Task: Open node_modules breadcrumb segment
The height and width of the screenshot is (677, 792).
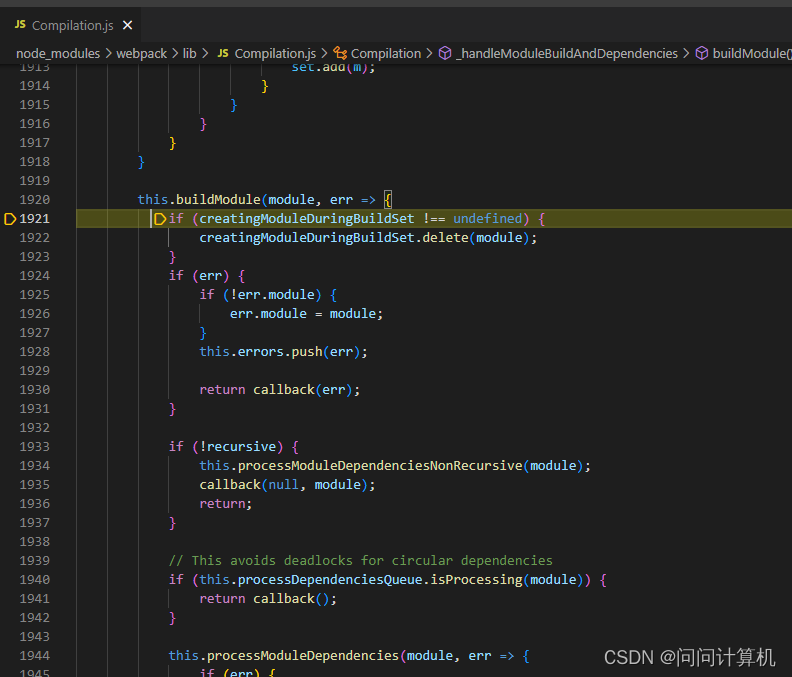Action: [58, 54]
